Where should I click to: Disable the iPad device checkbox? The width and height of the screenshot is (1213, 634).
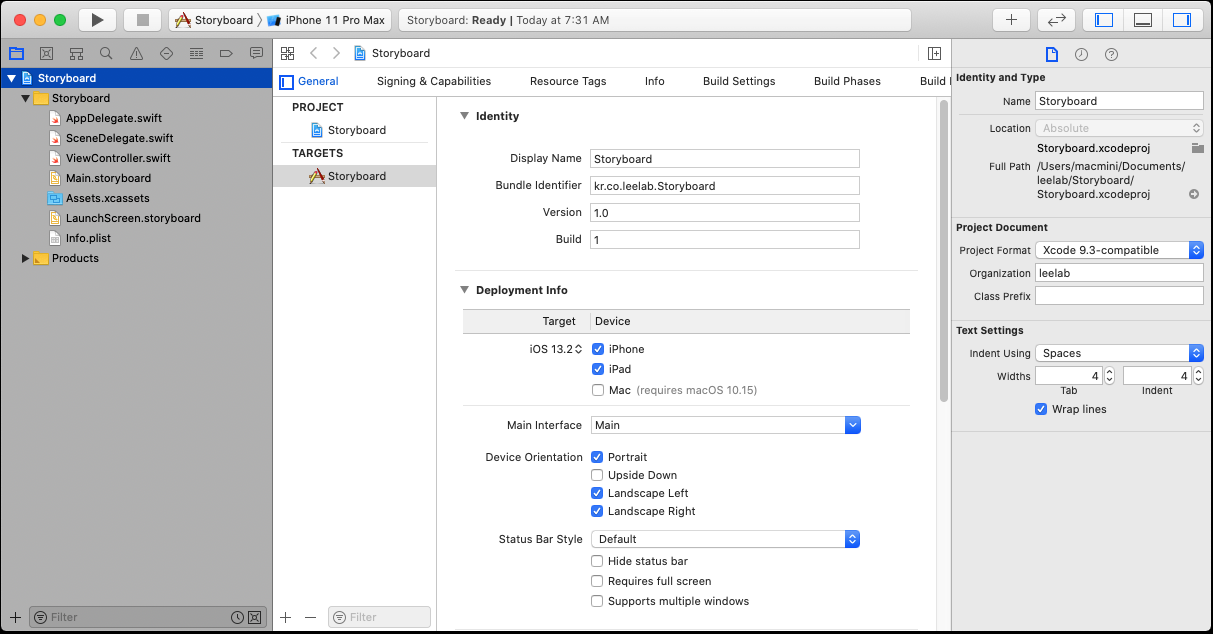pyautogui.click(x=598, y=369)
